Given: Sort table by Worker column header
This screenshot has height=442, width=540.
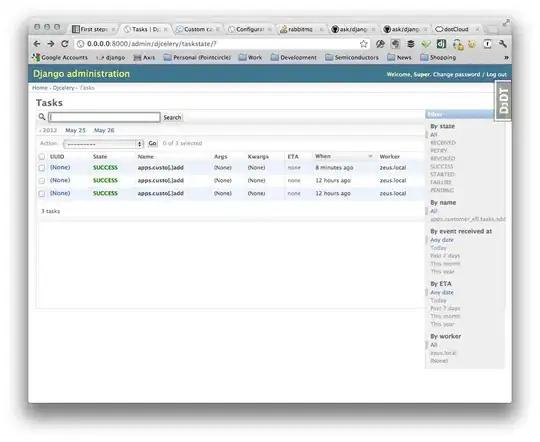Looking at the screenshot, I should pos(390,156).
